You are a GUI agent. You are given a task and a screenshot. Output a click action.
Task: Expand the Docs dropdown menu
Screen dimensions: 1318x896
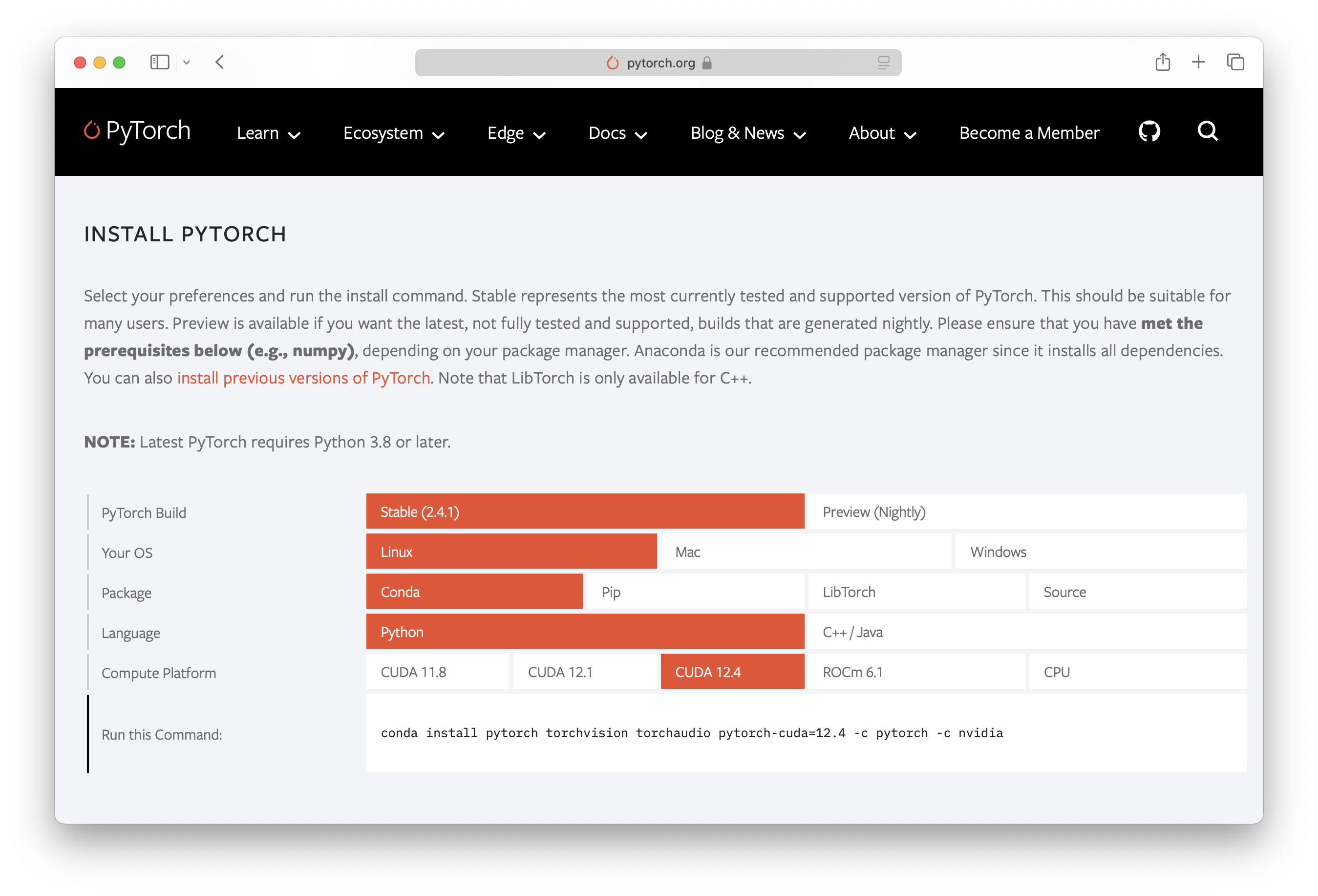617,133
